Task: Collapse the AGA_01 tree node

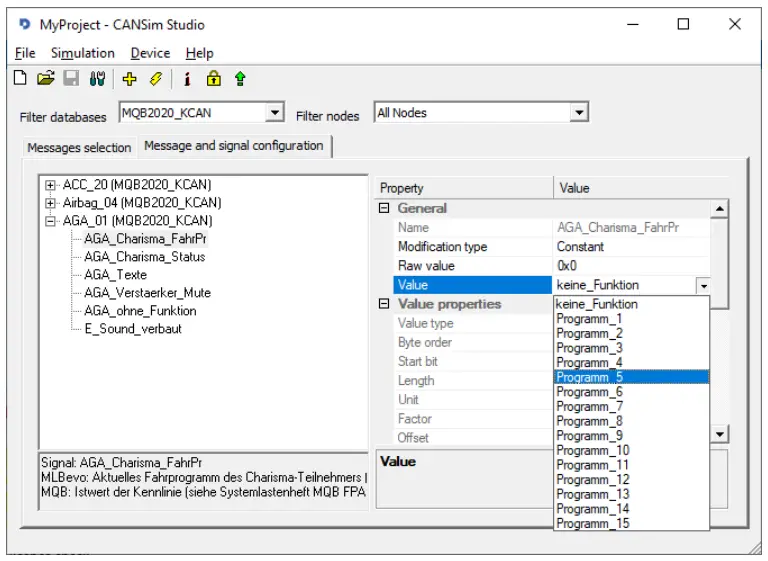Action: pos(51,221)
